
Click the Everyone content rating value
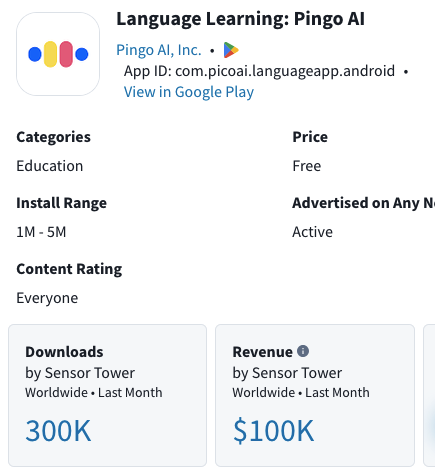click(x=47, y=298)
